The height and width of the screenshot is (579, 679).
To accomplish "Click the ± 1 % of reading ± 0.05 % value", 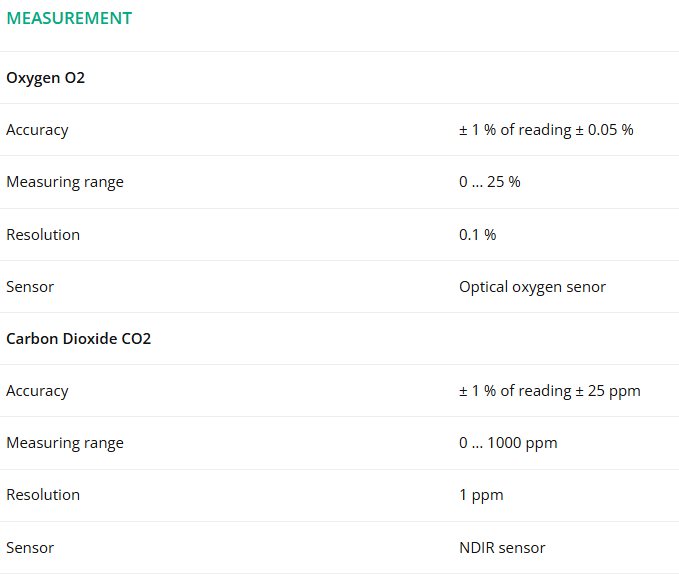I will pyautogui.click(x=546, y=130).
